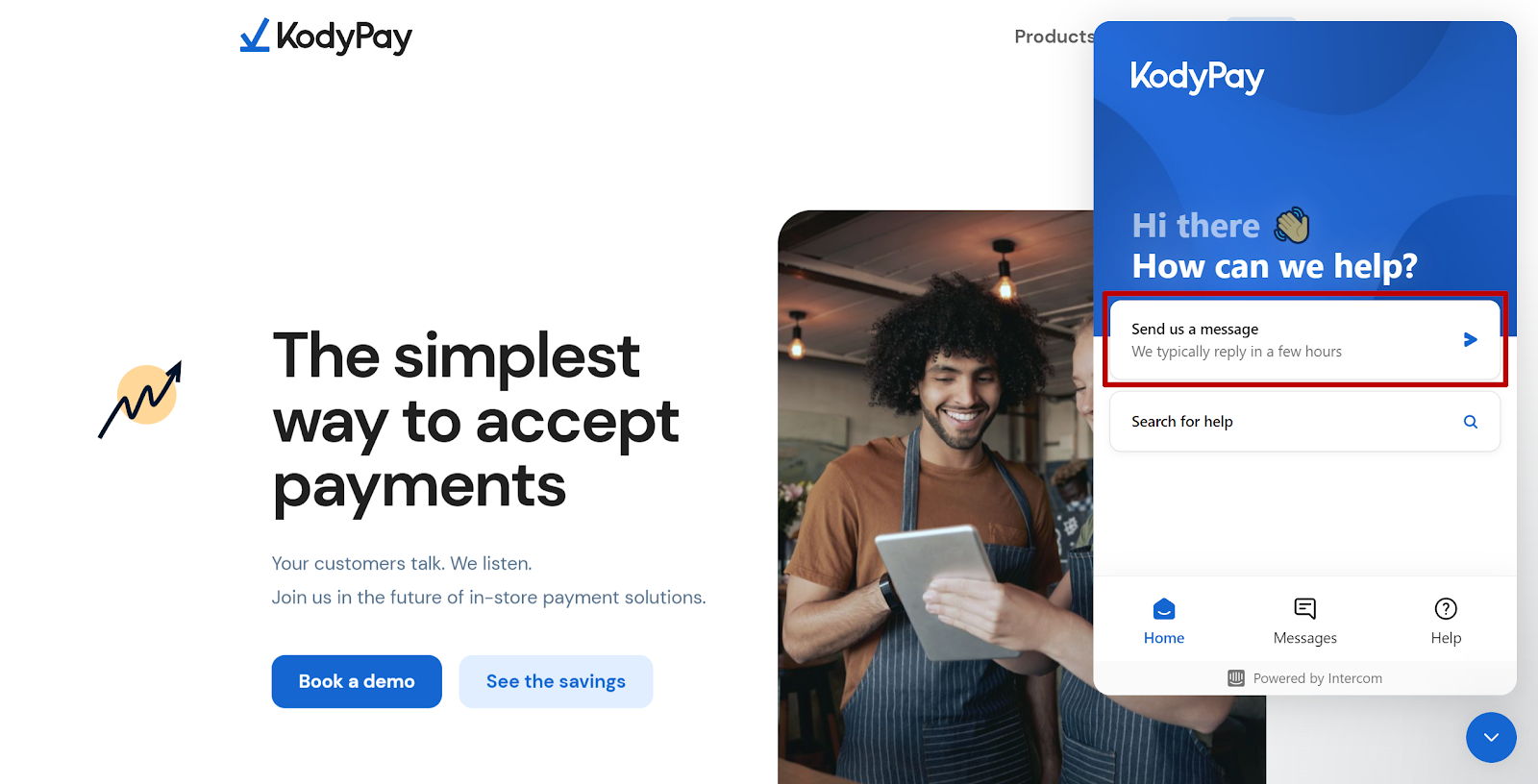This screenshot has height=784, width=1538.
Task: Open the Home tab in chat widget
Action: pyautogui.click(x=1164, y=622)
